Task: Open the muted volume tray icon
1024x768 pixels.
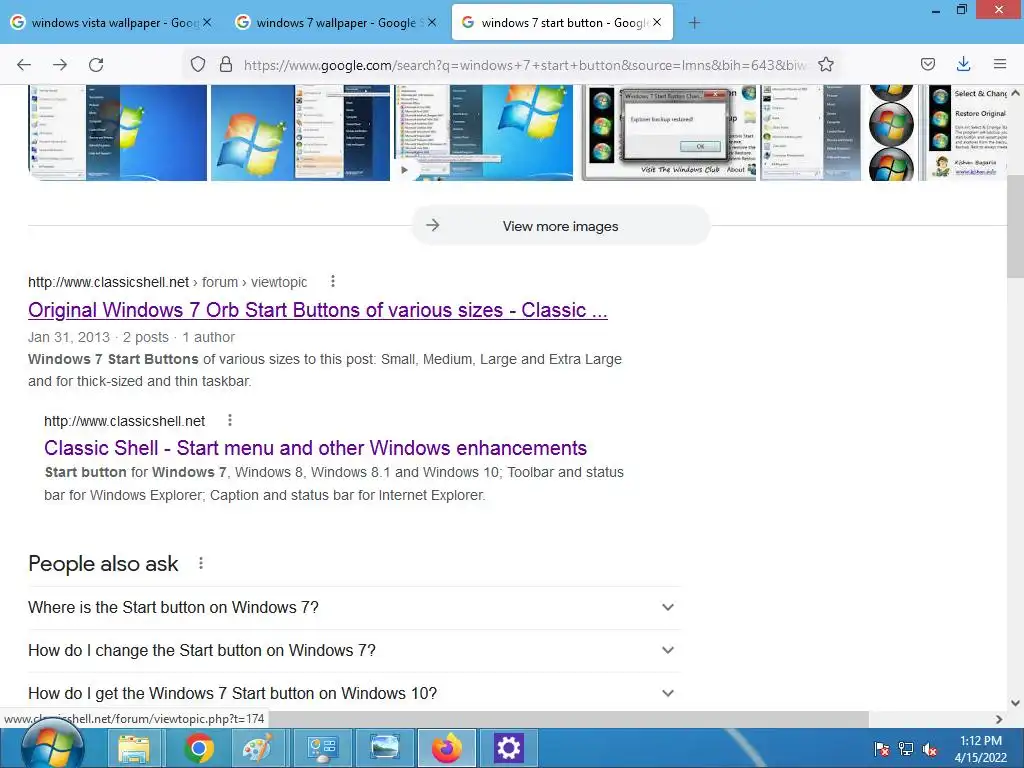Action: (930, 749)
